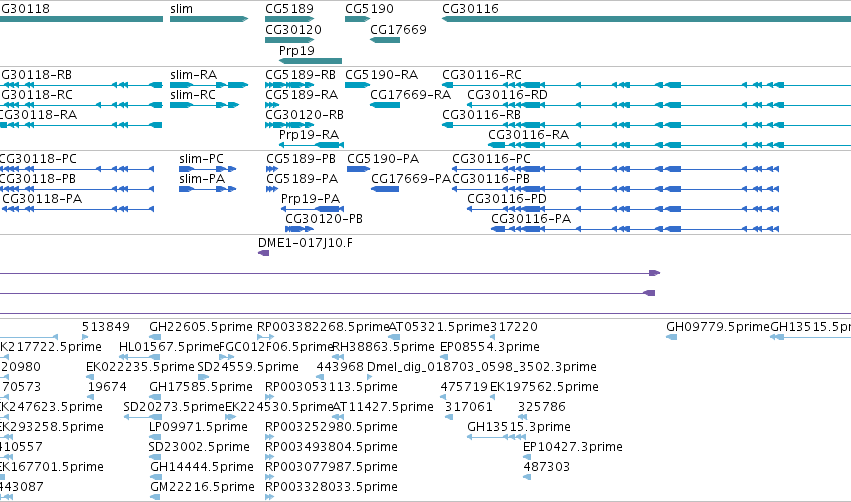
Task: Select the DME1-017J10.F feature label
Action: click(x=305, y=243)
